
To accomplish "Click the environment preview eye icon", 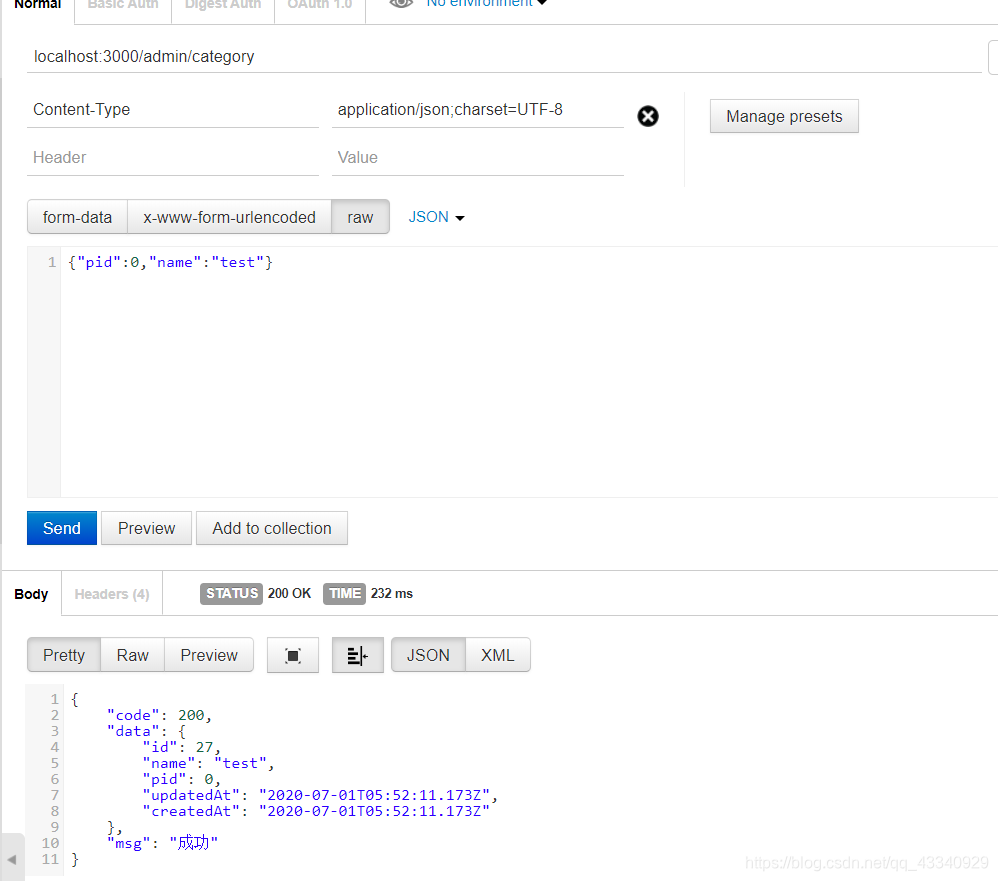I will pyautogui.click(x=400, y=4).
